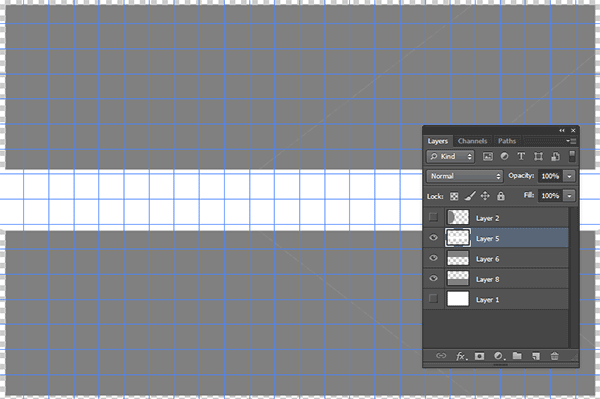Filter layers by pixel layer icon
The width and height of the screenshot is (600, 399).
488,156
